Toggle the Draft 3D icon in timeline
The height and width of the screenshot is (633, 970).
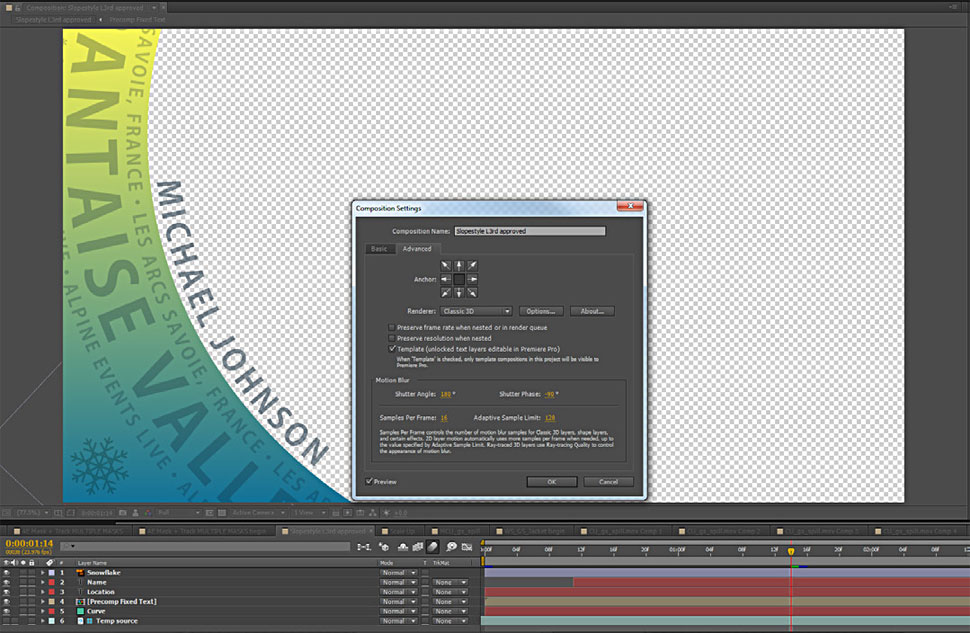point(386,547)
